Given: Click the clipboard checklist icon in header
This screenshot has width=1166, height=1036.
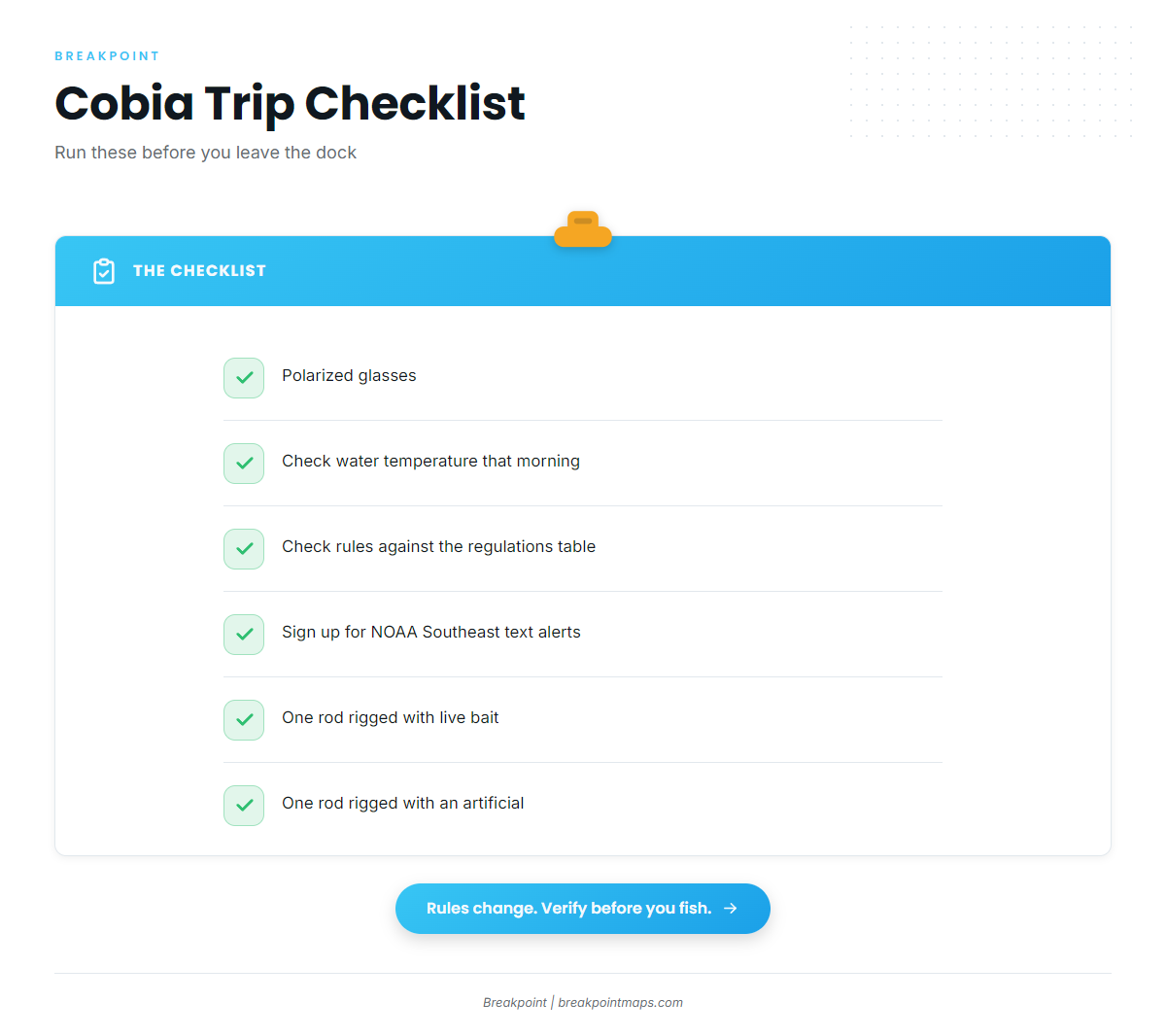Looking at the screenshot, I should click(104, 271).
